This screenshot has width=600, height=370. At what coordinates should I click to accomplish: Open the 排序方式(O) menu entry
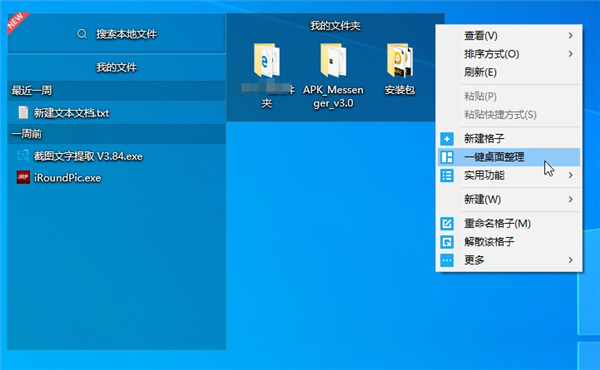click(509, 54)
